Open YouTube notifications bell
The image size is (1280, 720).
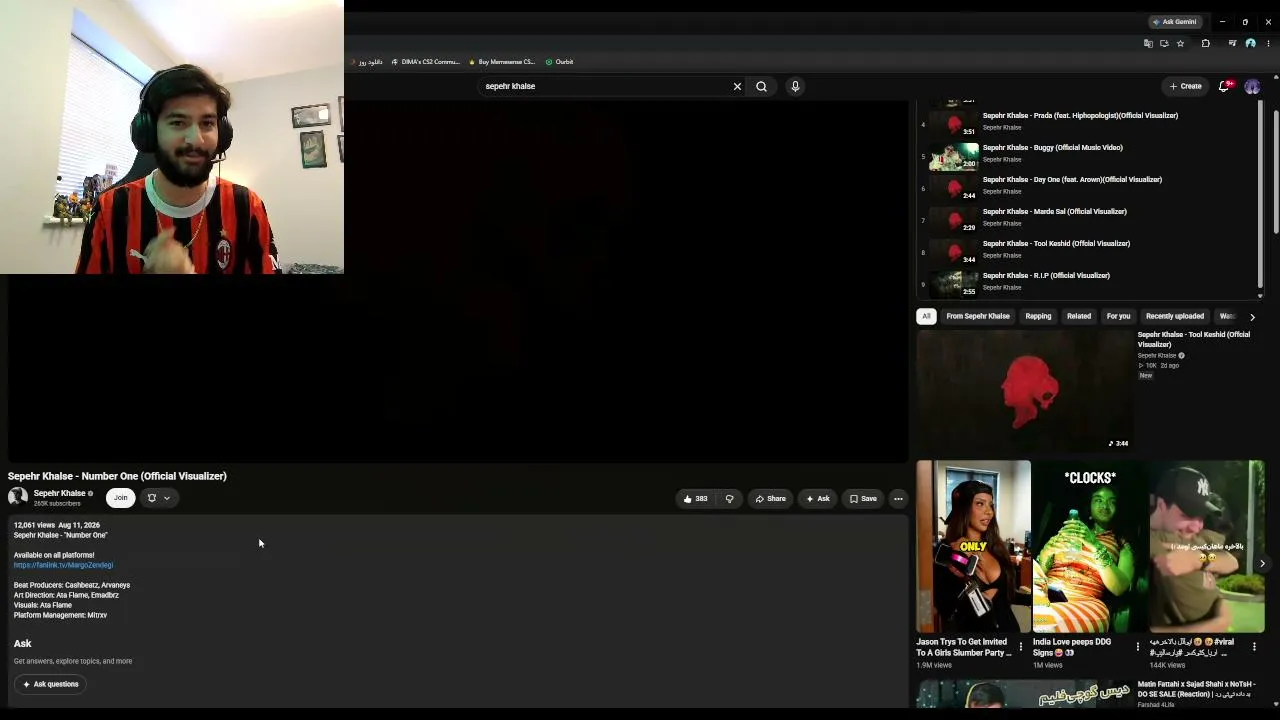click(x=1224, y=86)
